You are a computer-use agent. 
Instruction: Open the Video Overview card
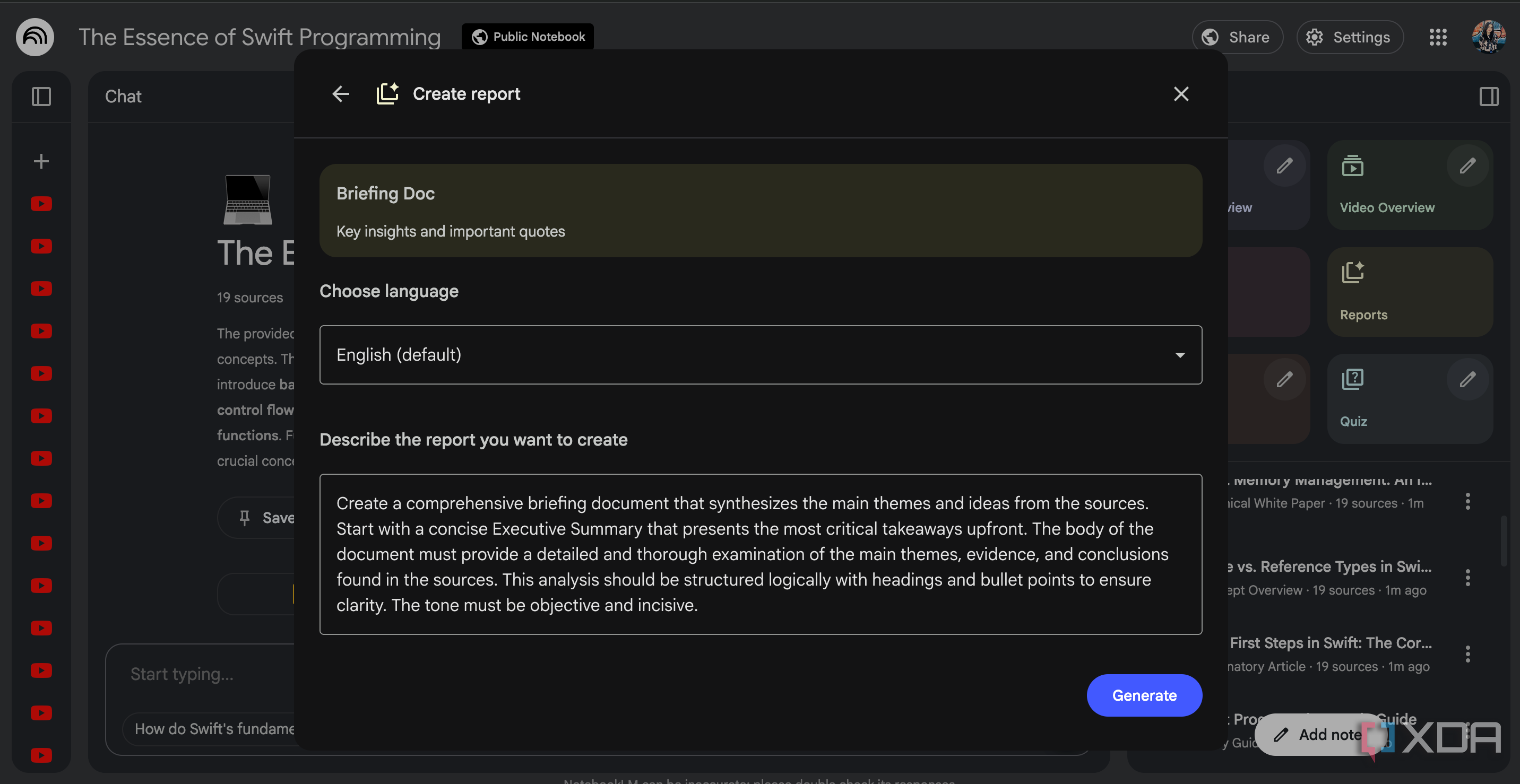[x=1410, y=185]
